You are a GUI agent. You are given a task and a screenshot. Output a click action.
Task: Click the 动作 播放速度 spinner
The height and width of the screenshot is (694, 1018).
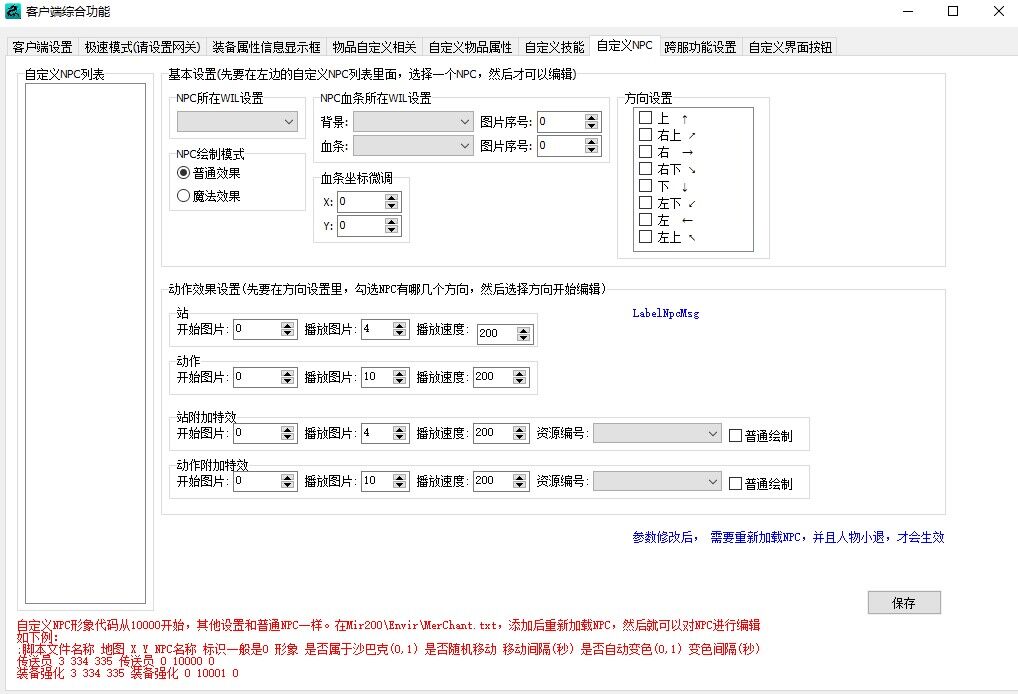click(519, 377)
